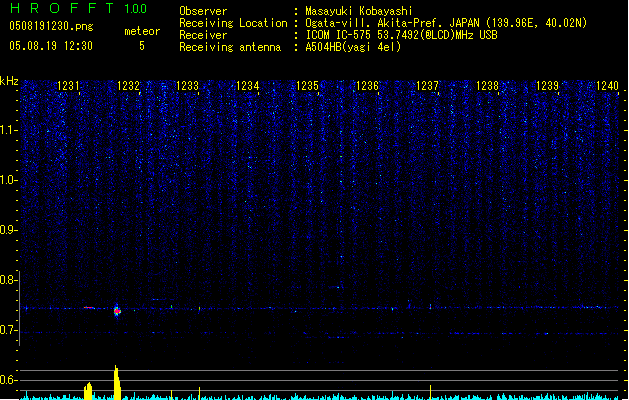Click the red streak echo near 1231

click(x=89, y=308)
